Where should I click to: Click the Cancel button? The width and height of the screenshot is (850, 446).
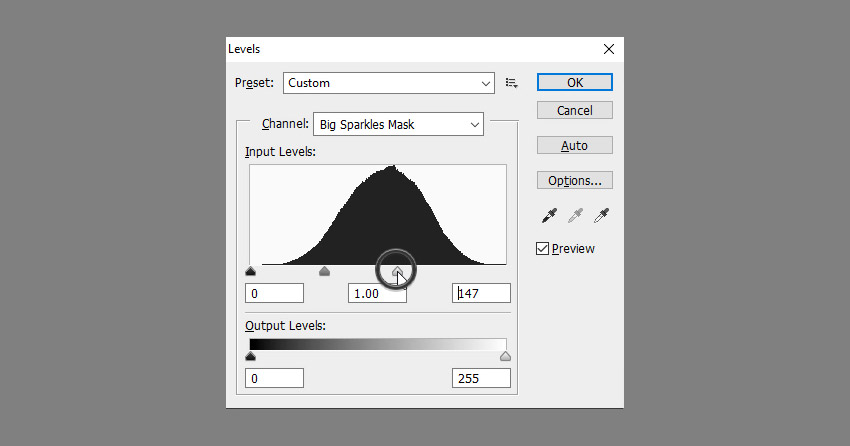575,111
